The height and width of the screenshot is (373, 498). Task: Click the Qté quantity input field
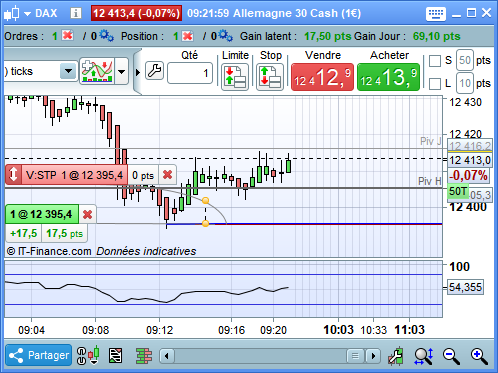click(x=190, y=73)
